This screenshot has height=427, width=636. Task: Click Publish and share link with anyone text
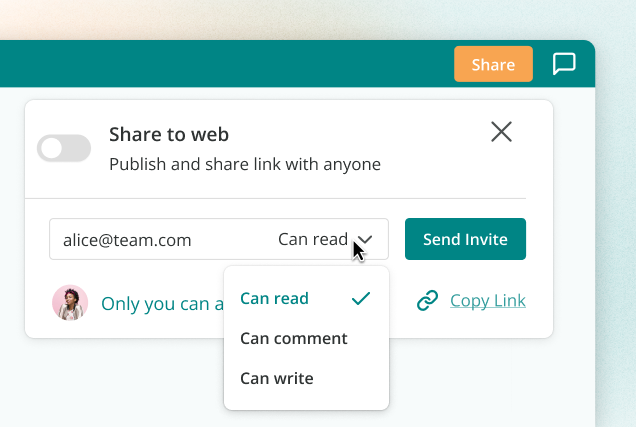[245, 164]
